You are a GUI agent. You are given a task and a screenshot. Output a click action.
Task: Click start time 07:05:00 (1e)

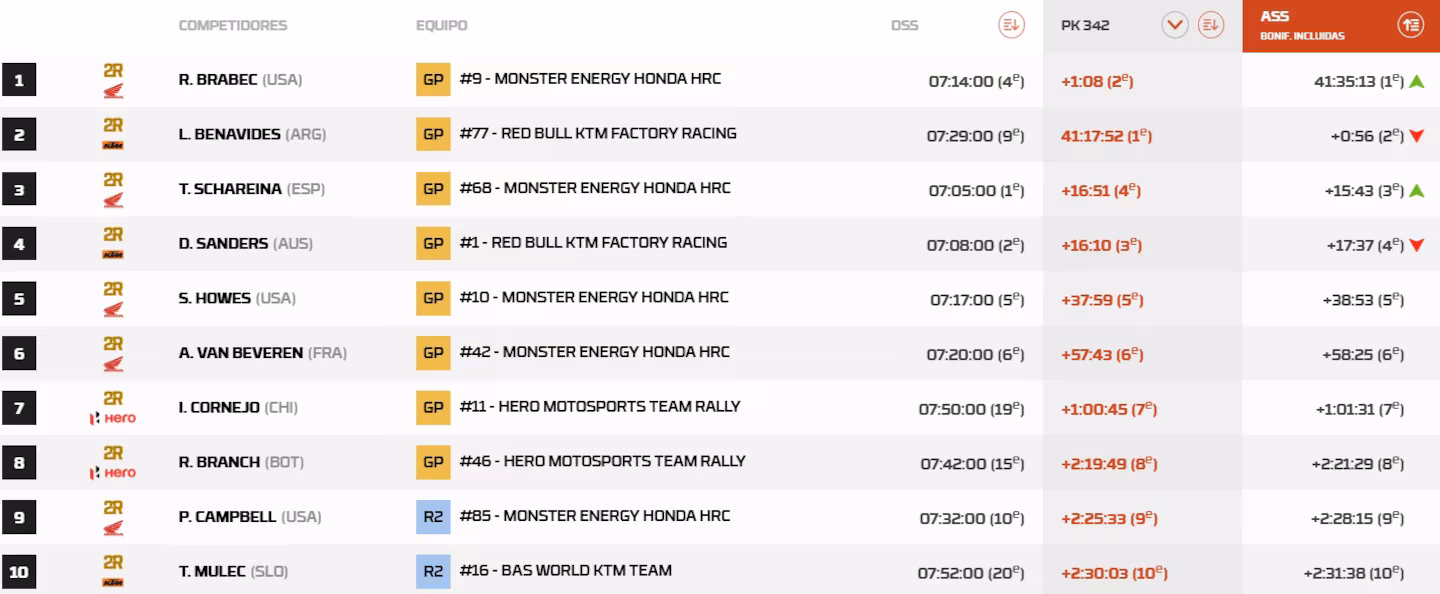click(x=976, y=191)
